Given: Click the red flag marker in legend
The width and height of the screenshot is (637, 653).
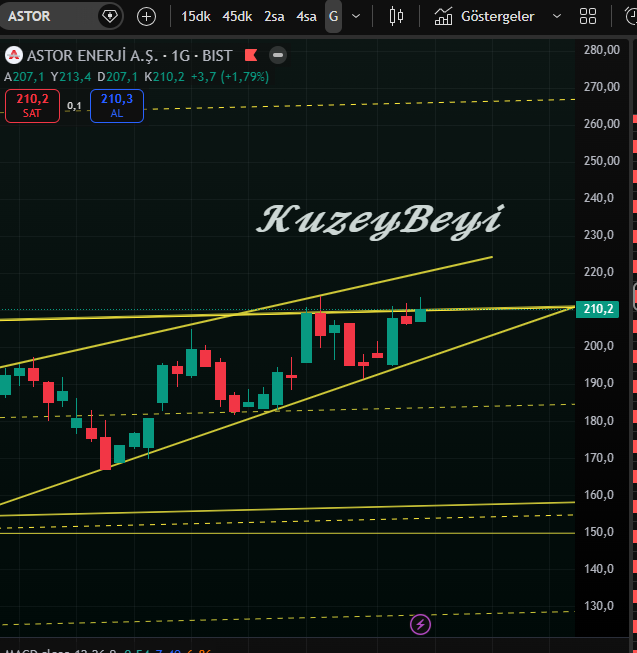Looking at the screenshot, I should [251, 55].
